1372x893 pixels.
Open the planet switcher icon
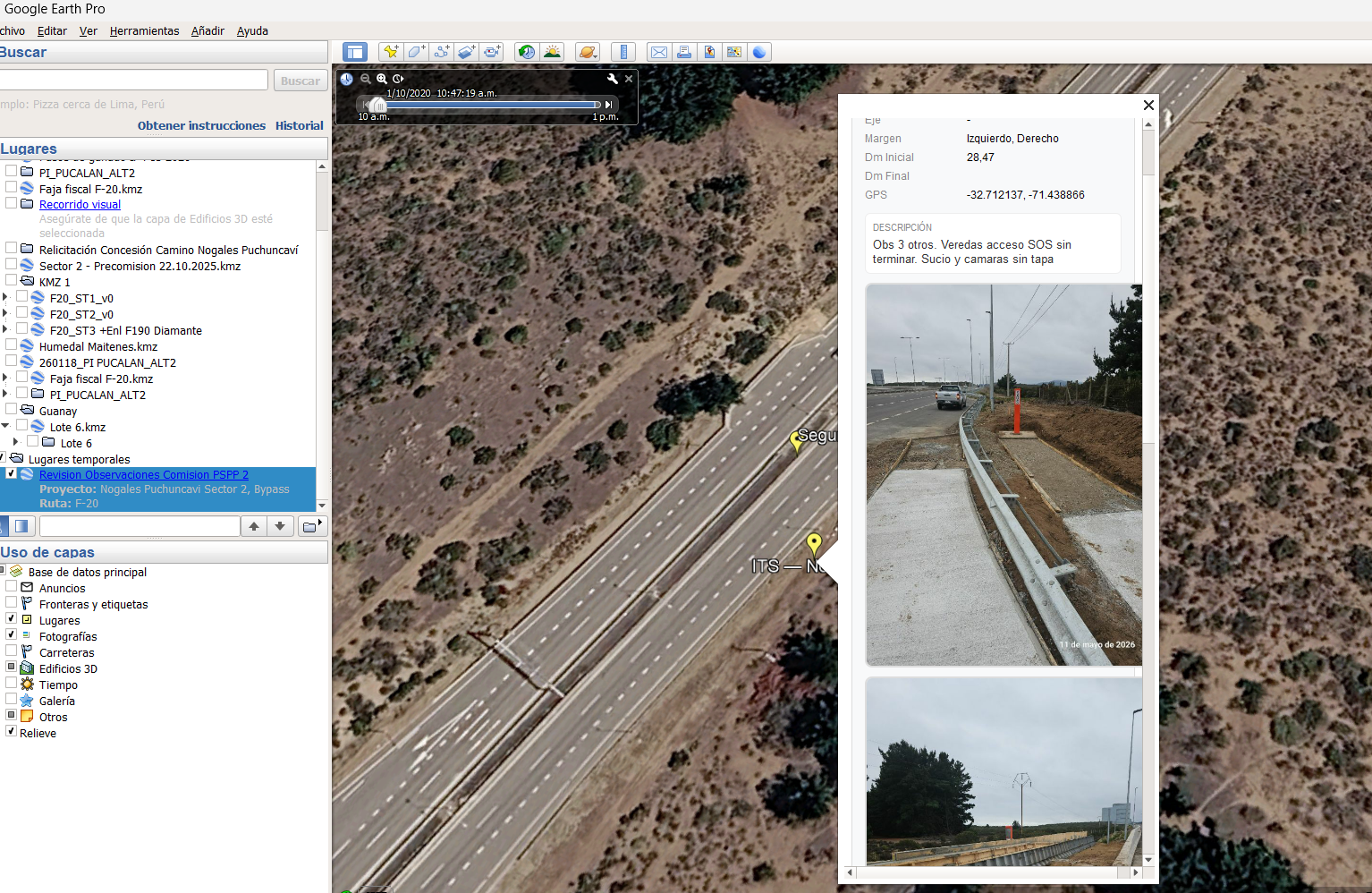pyautogui.click(x=588, y=52)
